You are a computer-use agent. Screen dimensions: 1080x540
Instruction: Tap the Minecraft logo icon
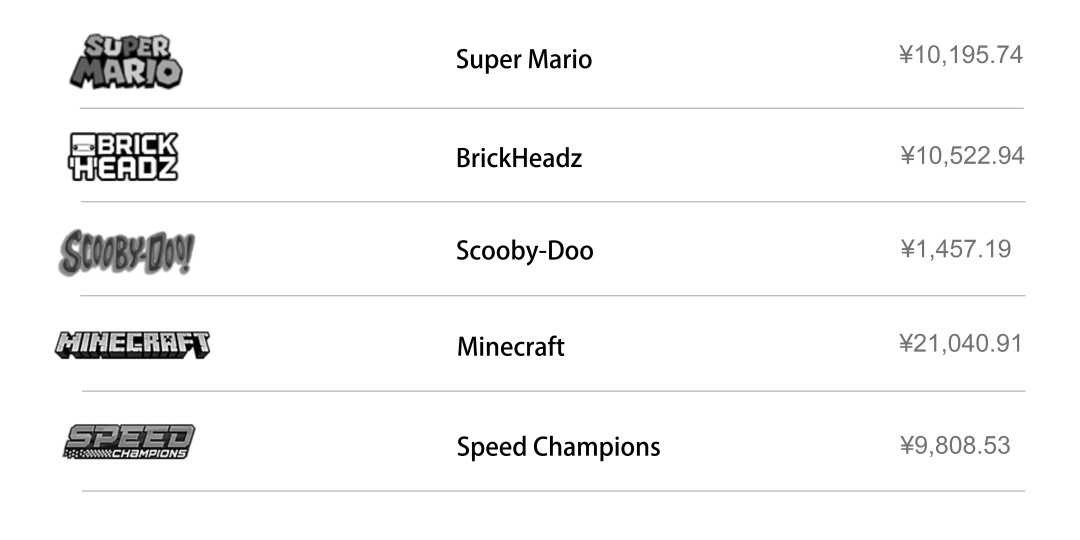coord(132,344)
